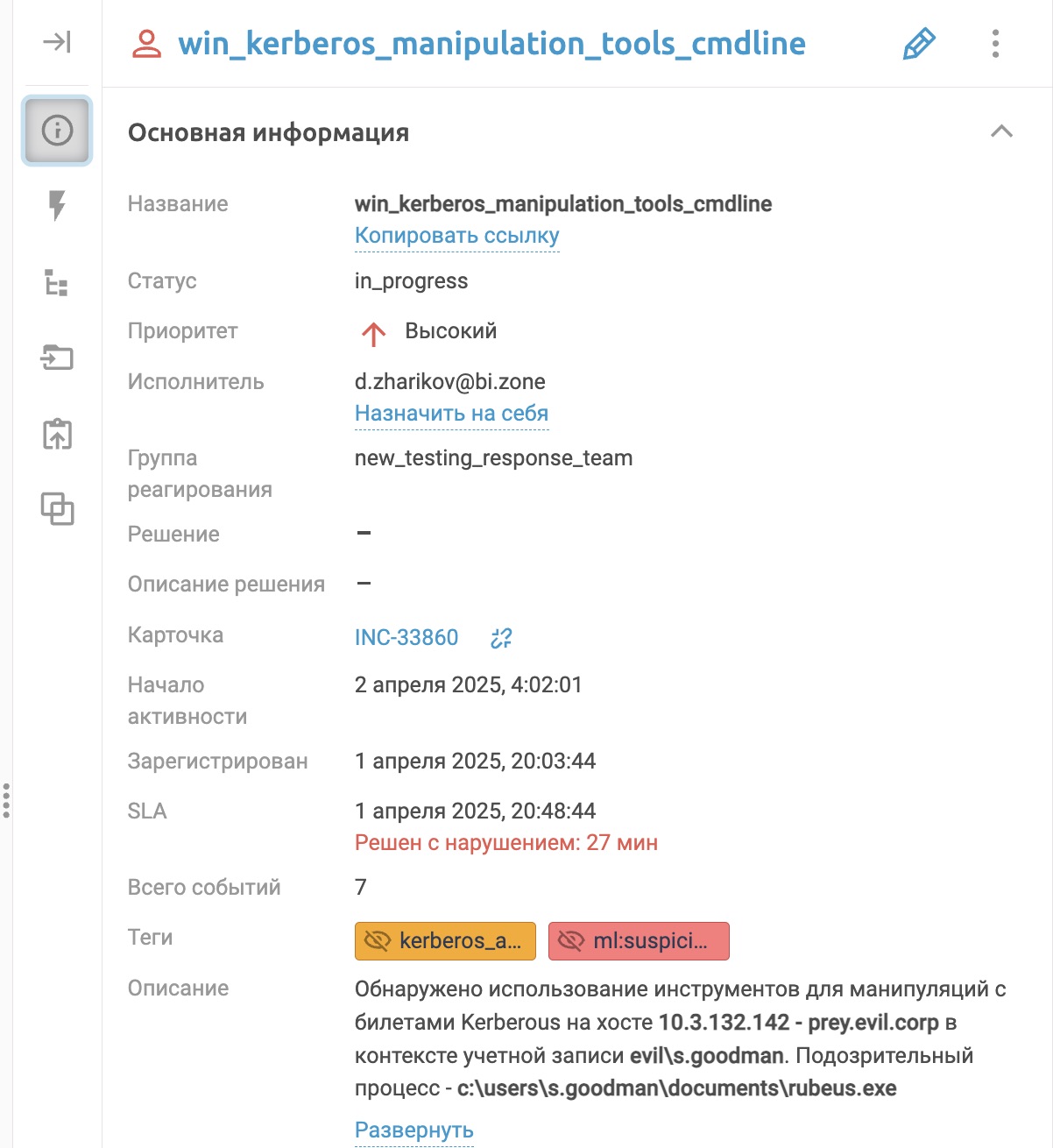Collapse the side panel with arrow icon

tap(57, 42)
